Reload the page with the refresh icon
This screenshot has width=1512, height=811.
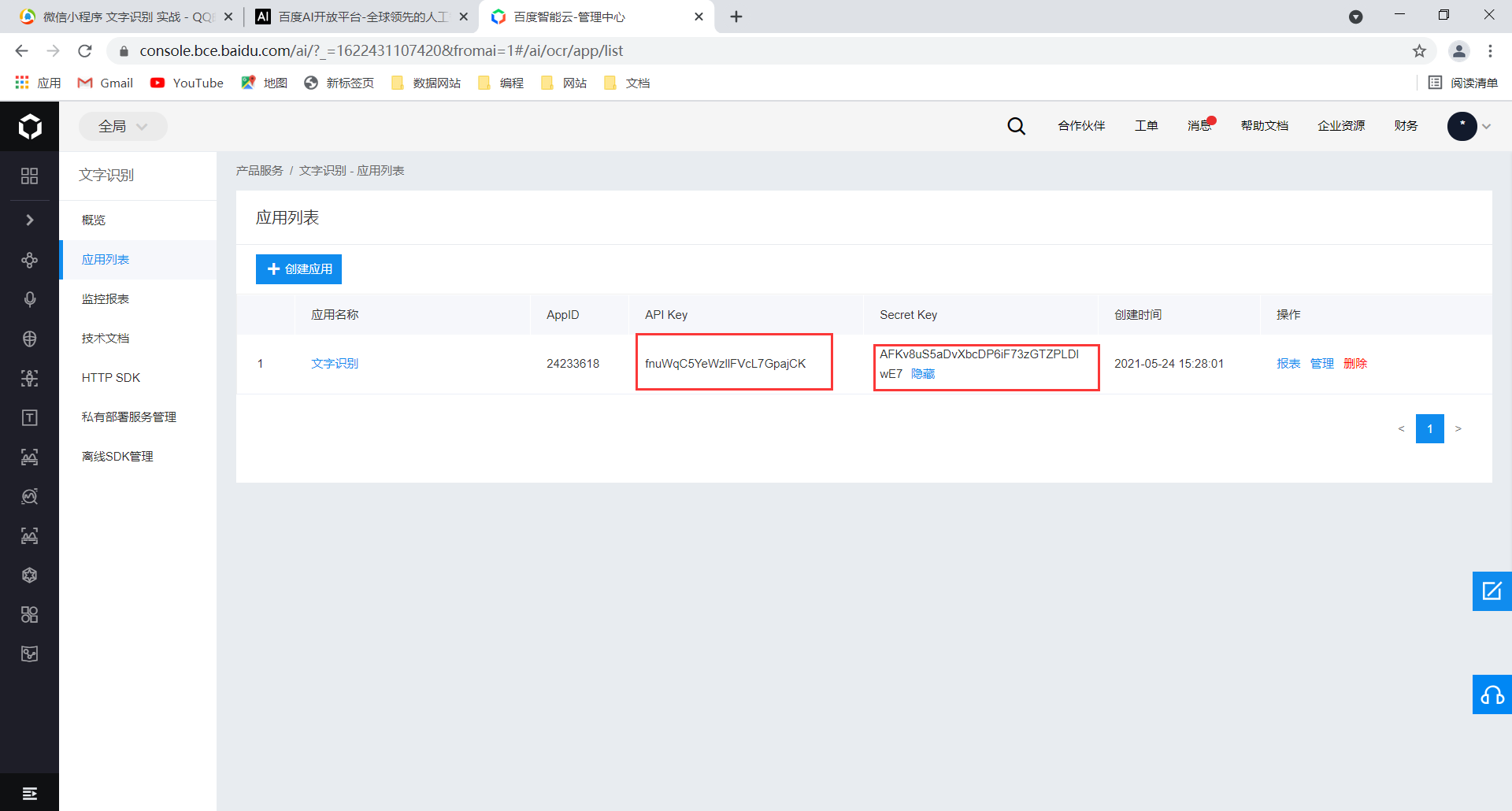[85, 51]
